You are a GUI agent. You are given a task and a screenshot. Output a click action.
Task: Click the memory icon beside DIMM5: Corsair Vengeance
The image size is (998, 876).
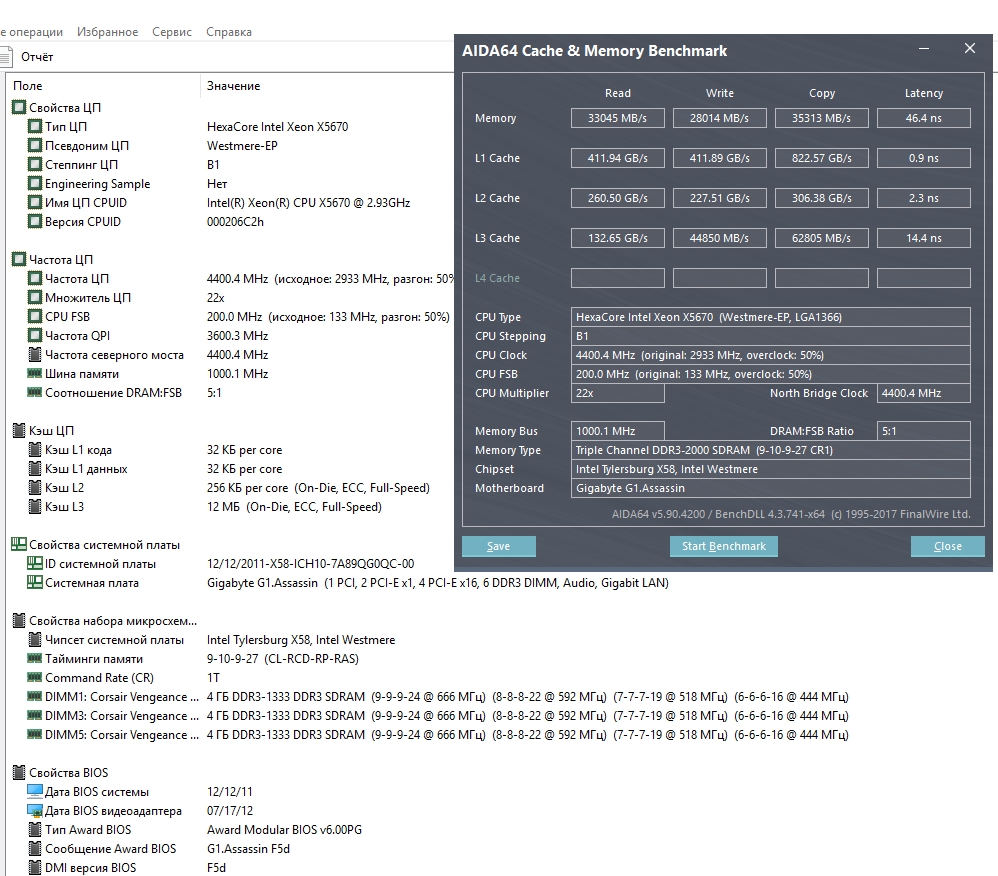tap(34, 734)
